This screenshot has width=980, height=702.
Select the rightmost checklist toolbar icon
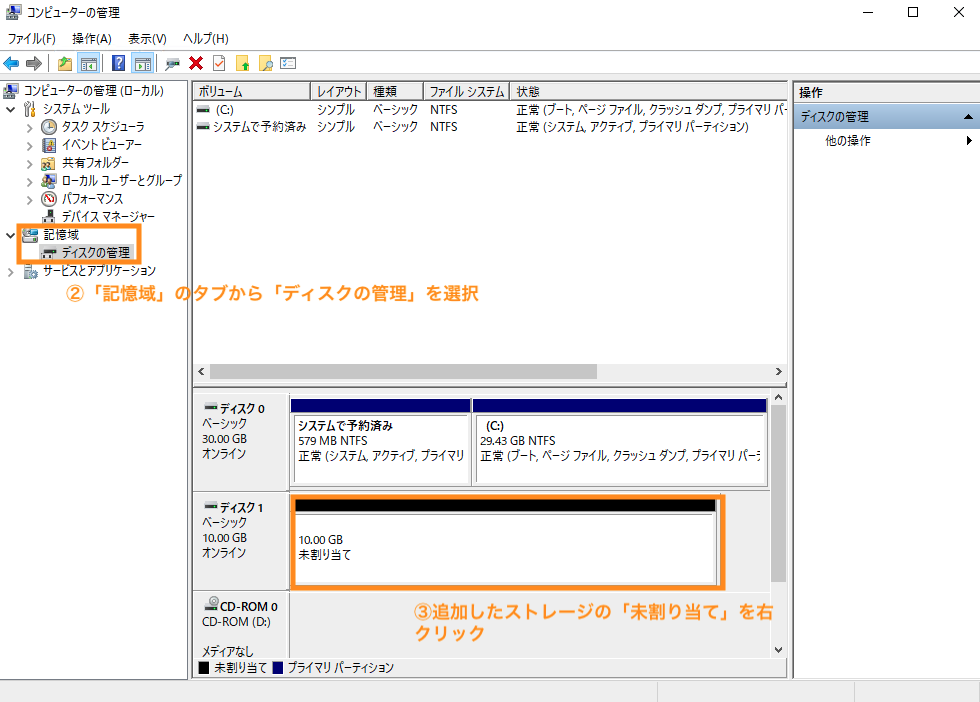[x=287, y=62]
